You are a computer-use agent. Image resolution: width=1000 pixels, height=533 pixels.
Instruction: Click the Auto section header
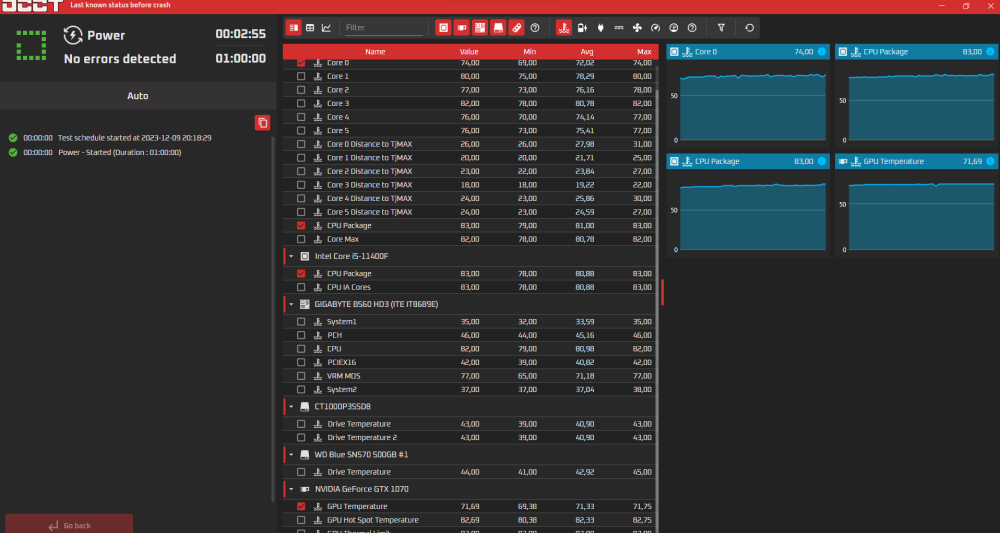tap(138, 96)
